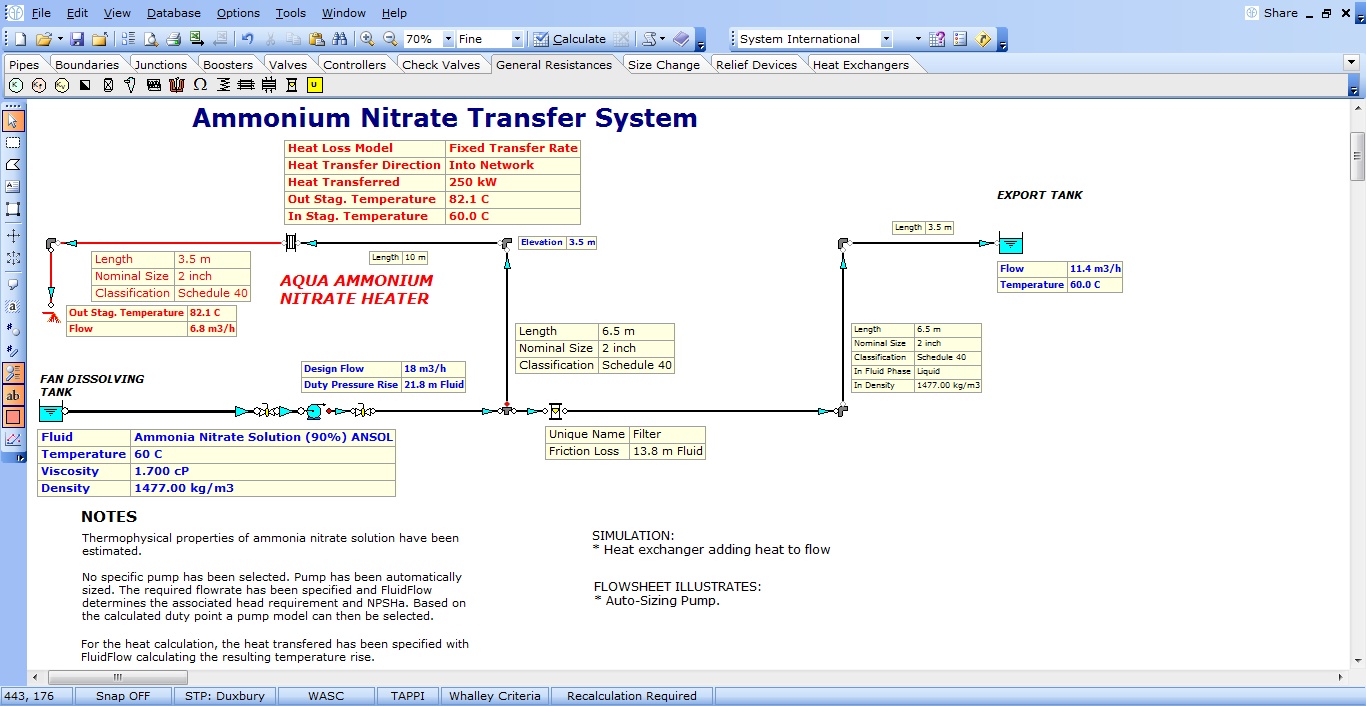Viewport: 1366px width, 706px height.
Task: Select the yellow U component icon
Action: [313, 85]
